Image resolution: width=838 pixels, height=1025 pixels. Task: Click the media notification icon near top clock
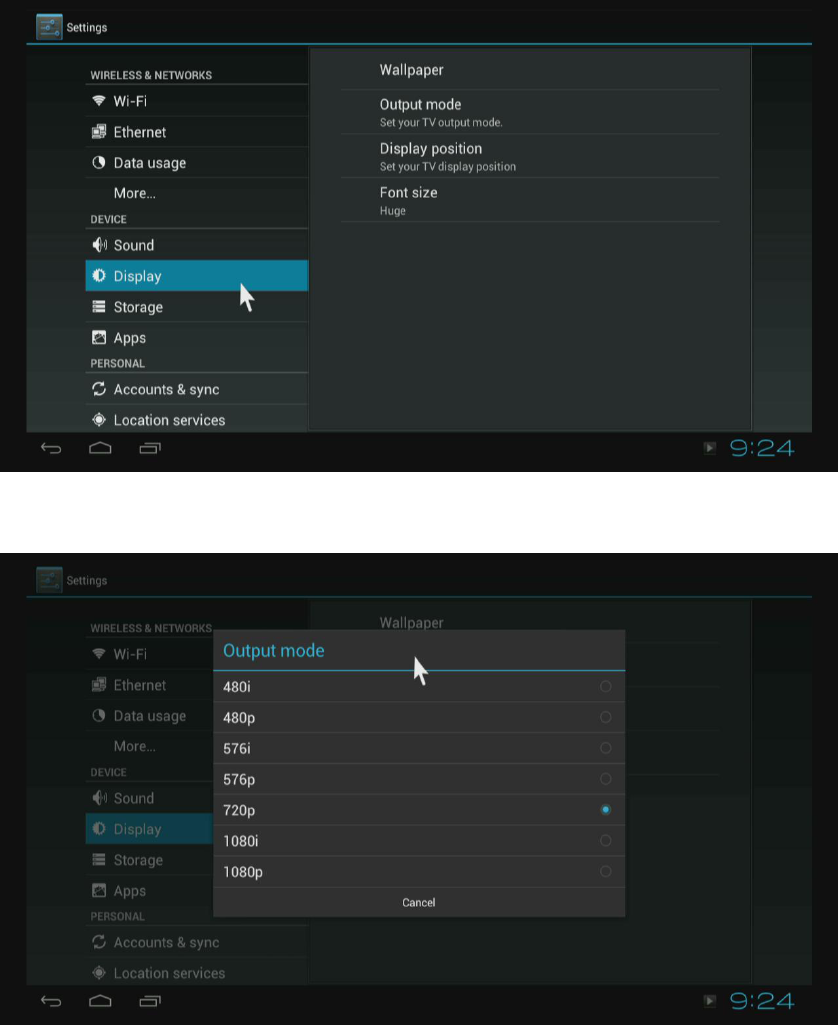(710, 448)
